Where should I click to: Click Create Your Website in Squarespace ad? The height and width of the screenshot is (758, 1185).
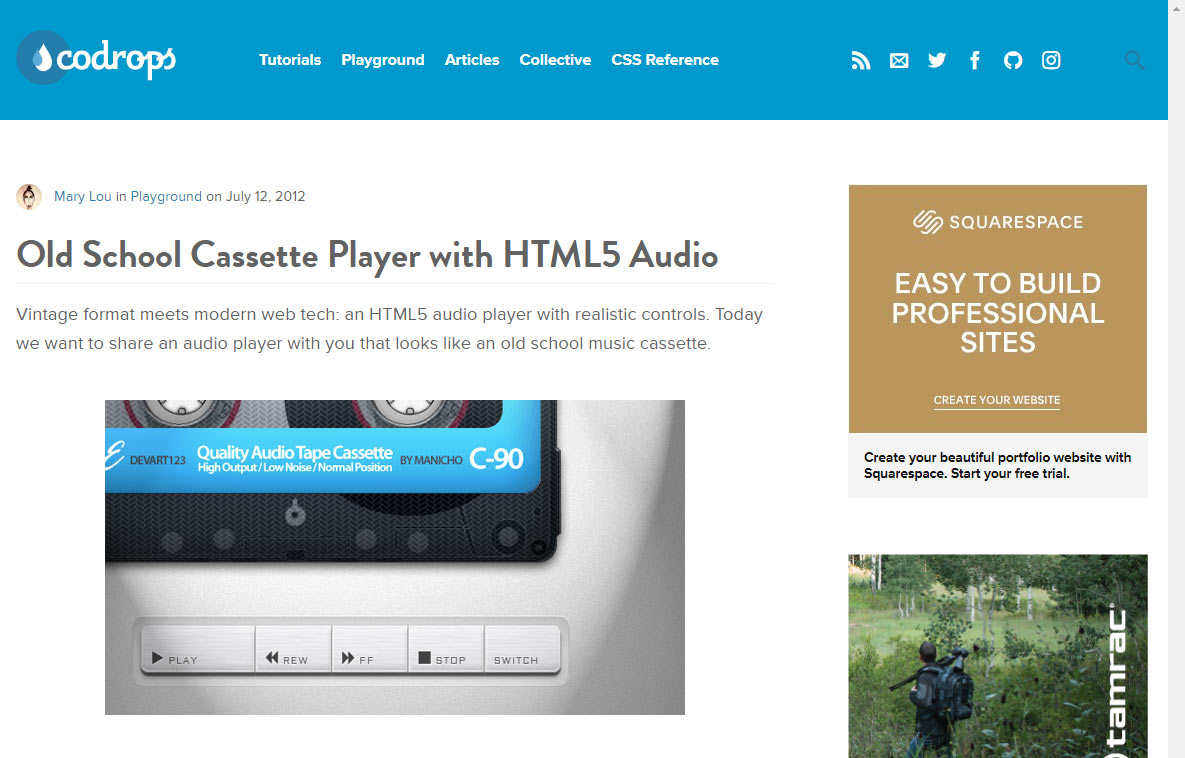[x=997, y=401]
